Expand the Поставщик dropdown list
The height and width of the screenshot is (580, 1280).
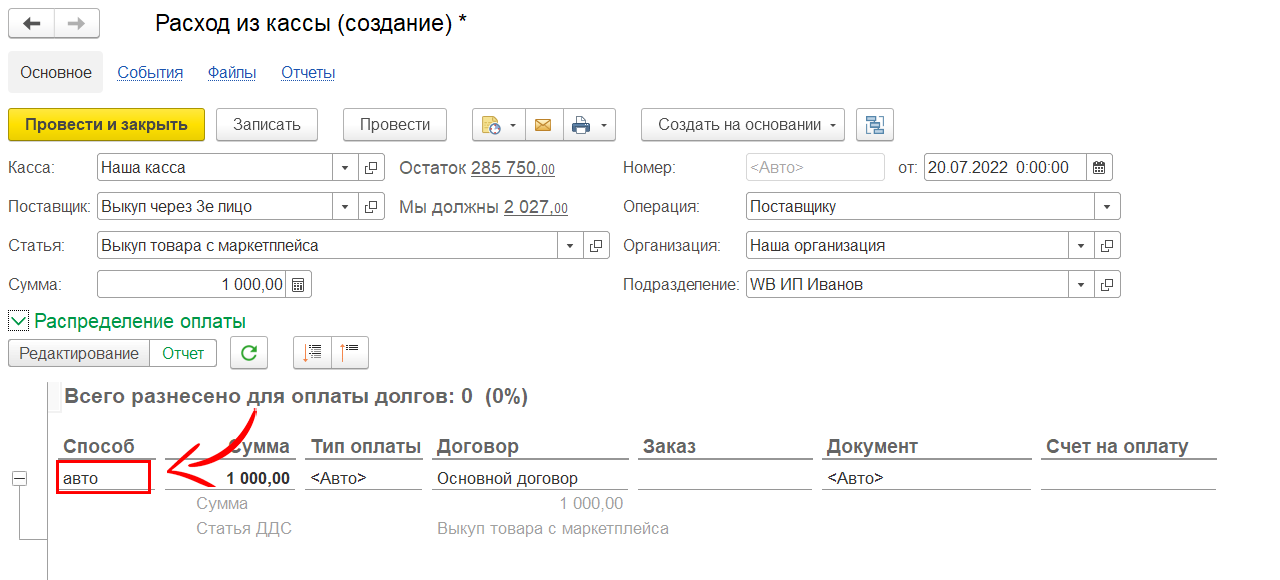(345, 207)
